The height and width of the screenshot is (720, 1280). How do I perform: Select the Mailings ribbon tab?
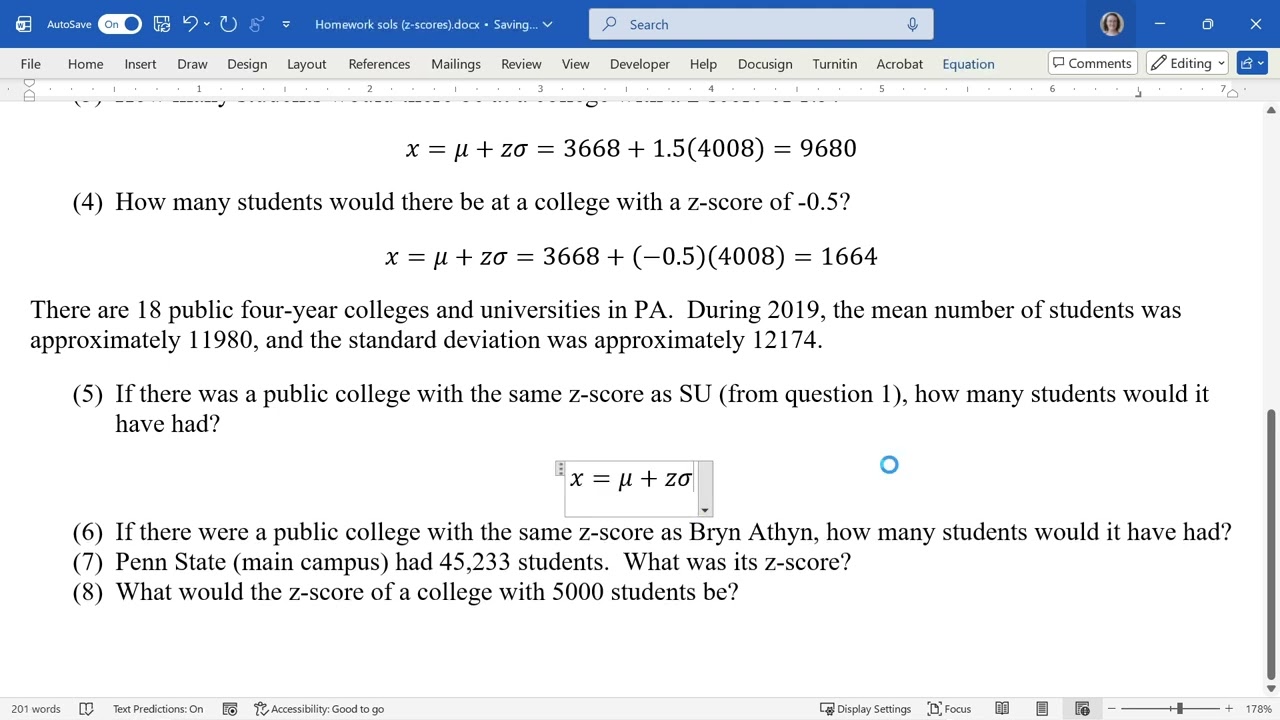tap(456, 64)
